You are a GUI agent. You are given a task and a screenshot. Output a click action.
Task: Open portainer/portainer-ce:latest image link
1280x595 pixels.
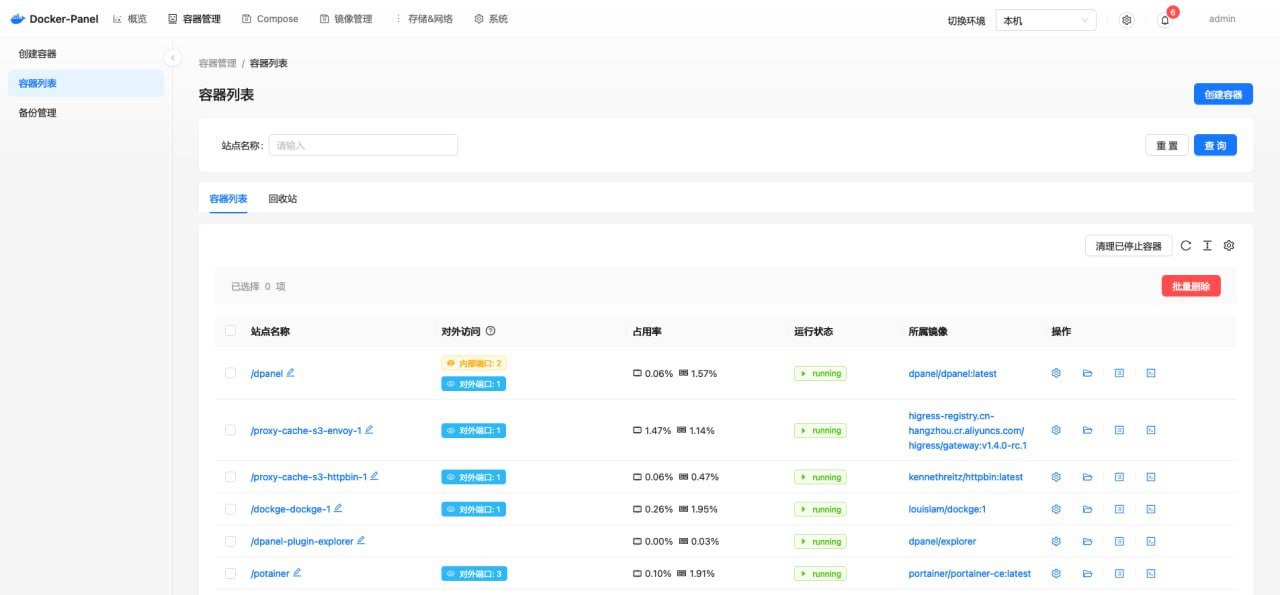969,574
